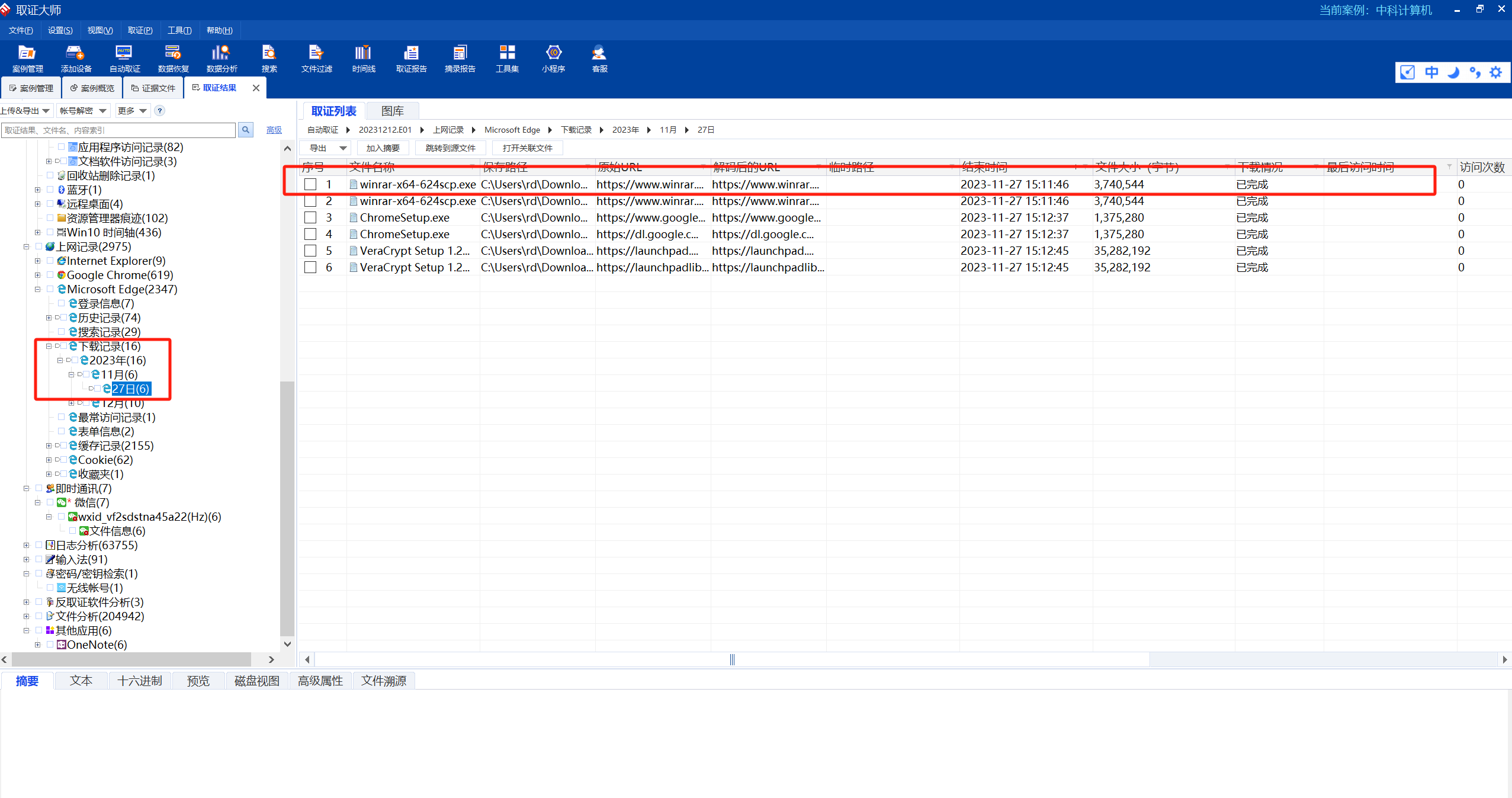Check the box for row 3 ChromeSetup.exe
Screen dimensions: 1512x798
tap(310, 217)
